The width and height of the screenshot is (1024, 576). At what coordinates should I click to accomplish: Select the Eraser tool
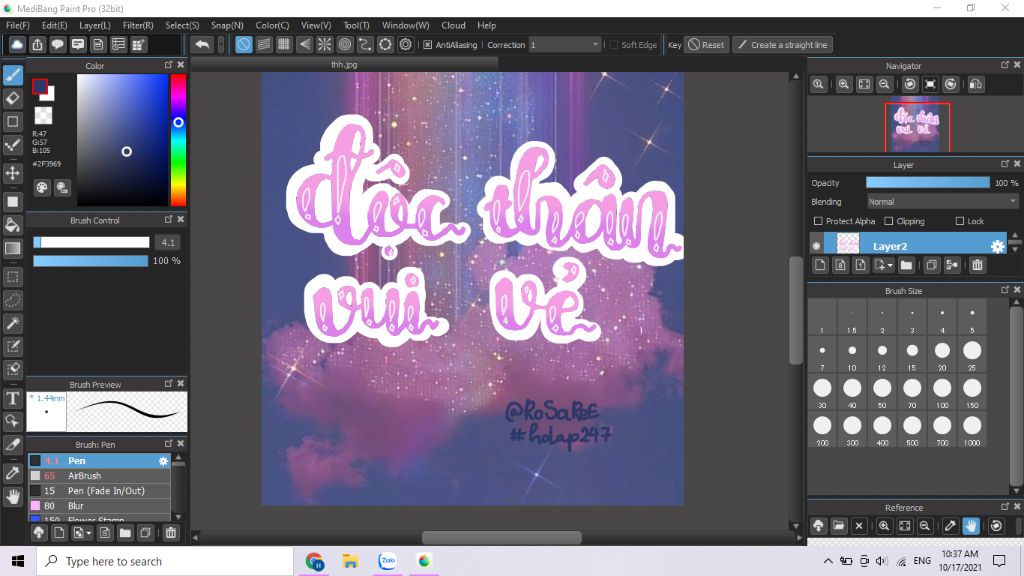point(12,99)
